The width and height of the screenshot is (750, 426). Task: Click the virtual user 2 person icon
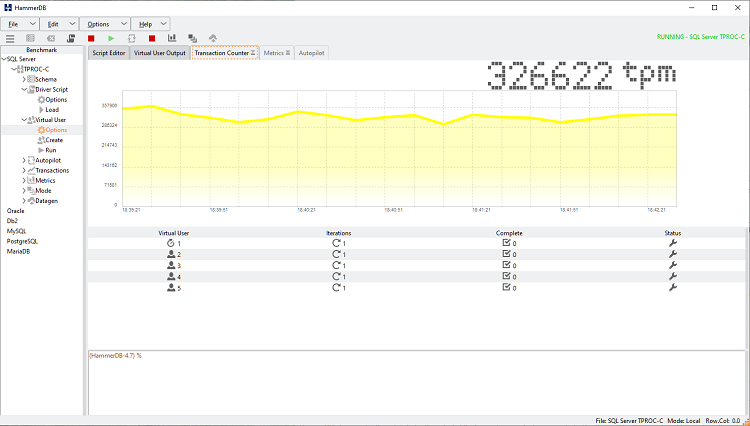coord(170,254)
